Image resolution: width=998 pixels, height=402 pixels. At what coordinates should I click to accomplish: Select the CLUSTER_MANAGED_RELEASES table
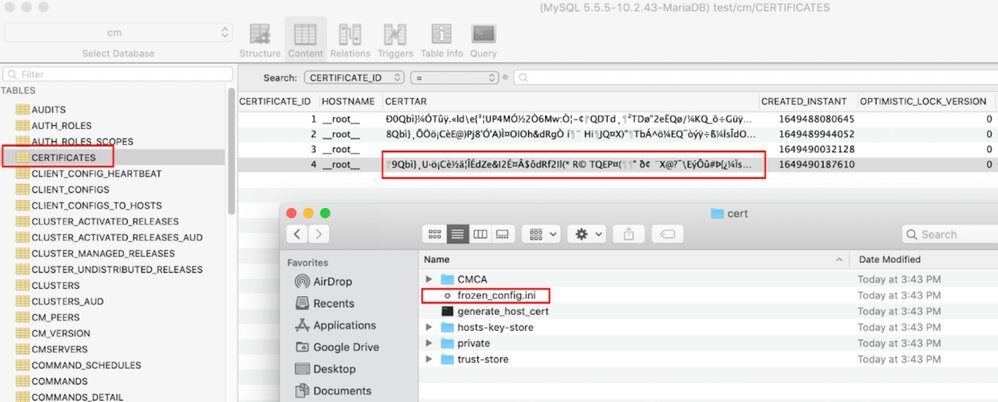click(102, 253)
